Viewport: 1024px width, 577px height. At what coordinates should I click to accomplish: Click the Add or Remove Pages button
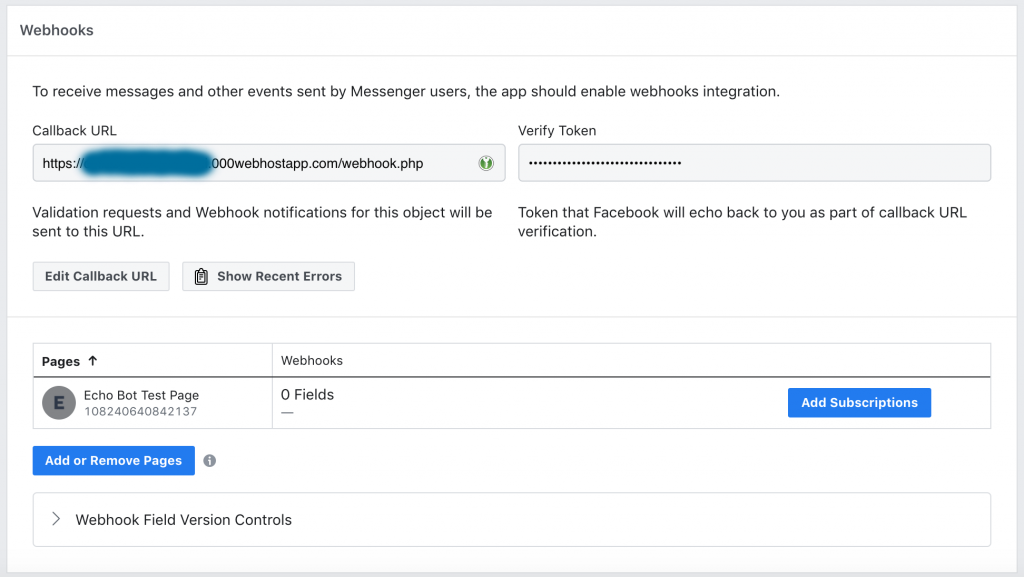click(x=114, y=461)
